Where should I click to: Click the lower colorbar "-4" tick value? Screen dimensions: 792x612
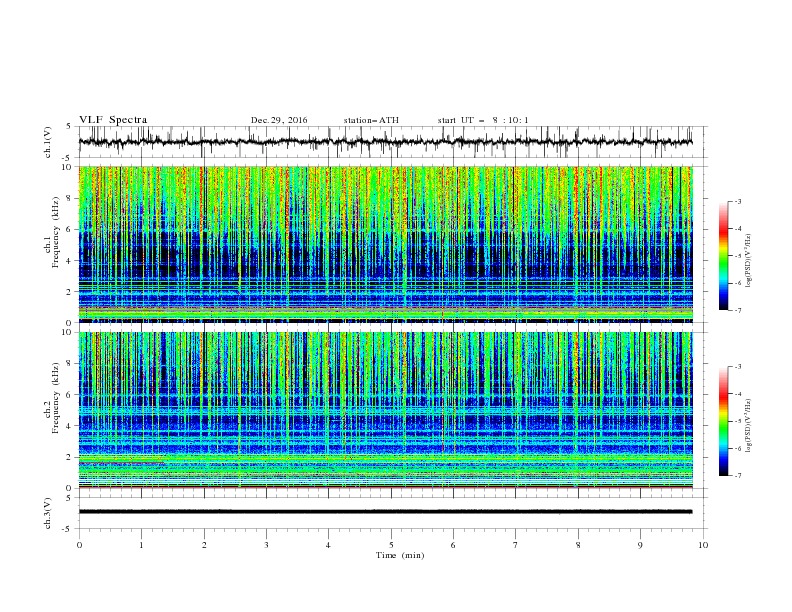point(737,394)
